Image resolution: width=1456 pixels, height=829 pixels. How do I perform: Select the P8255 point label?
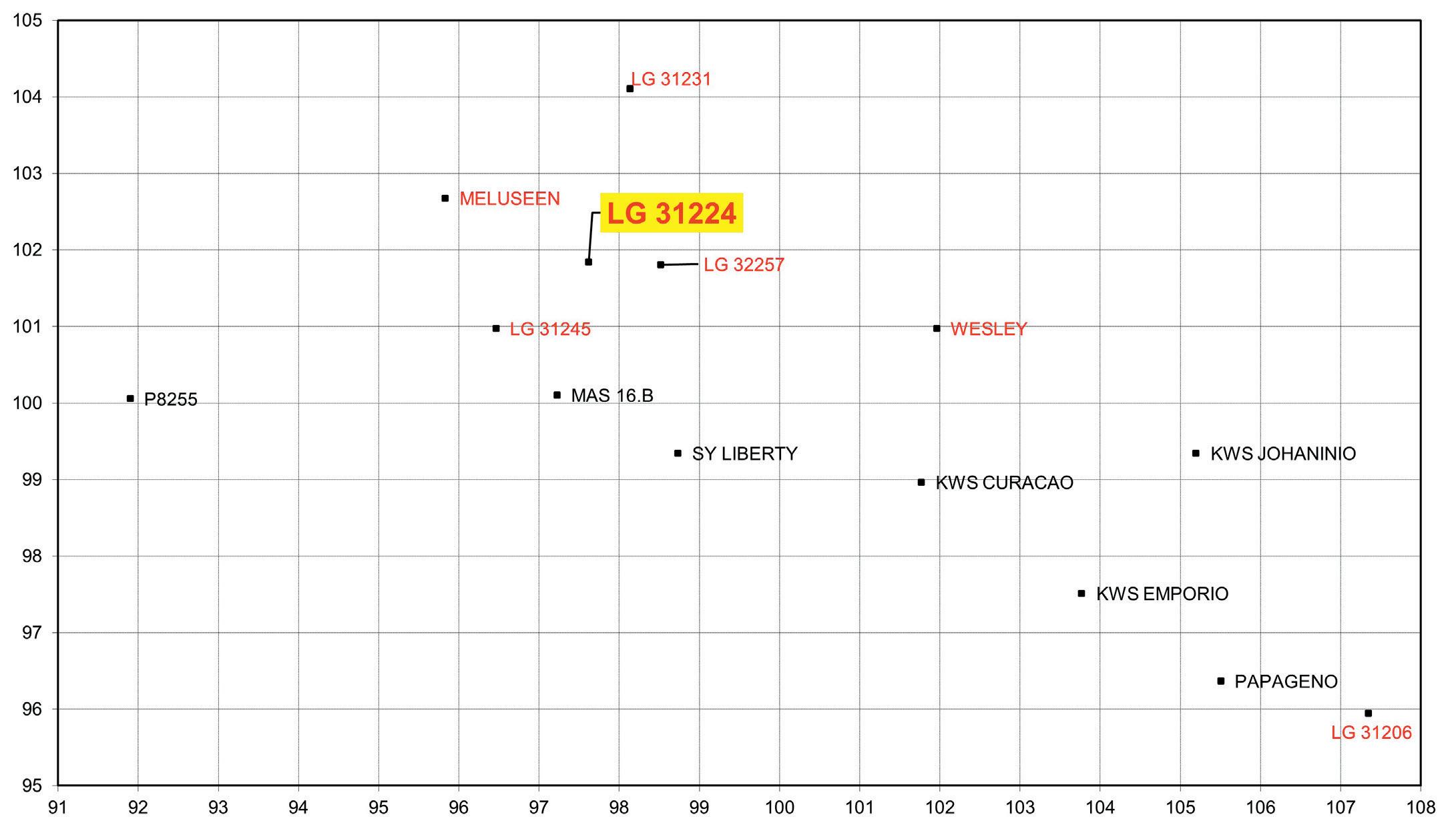pyautogui.click(x=170, y=400)
